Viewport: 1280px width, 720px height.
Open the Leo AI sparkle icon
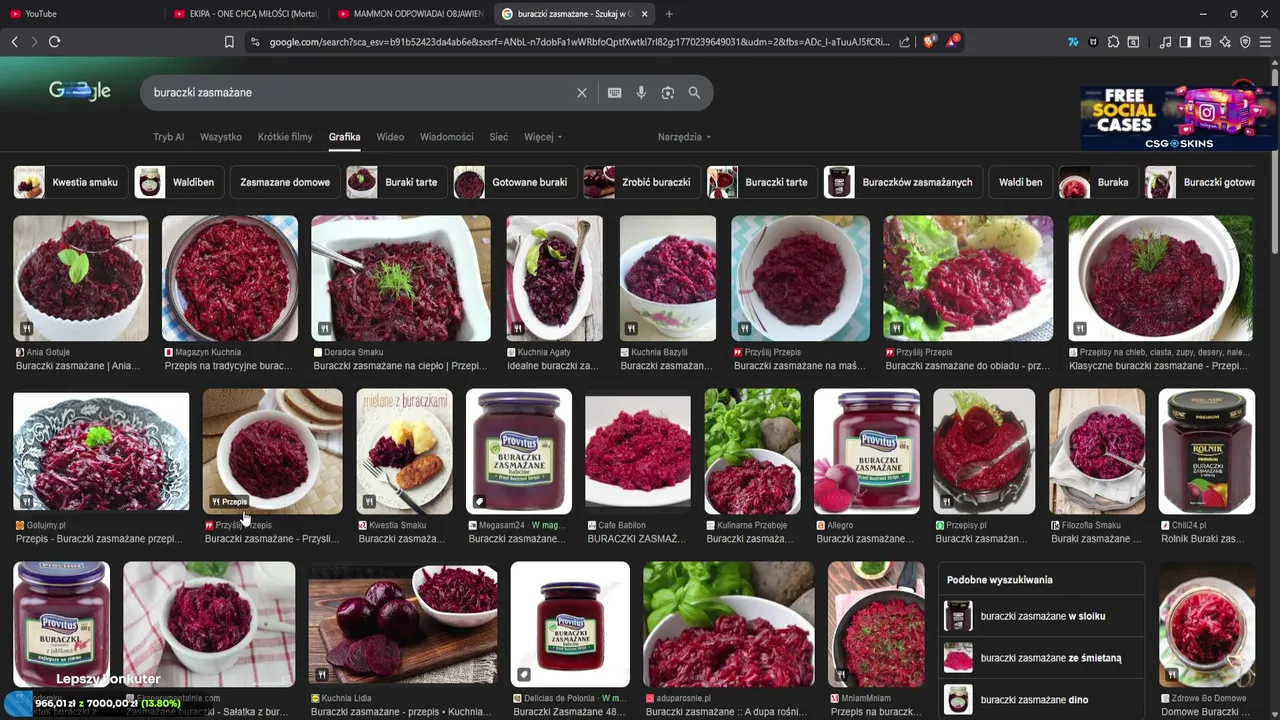1225,42
